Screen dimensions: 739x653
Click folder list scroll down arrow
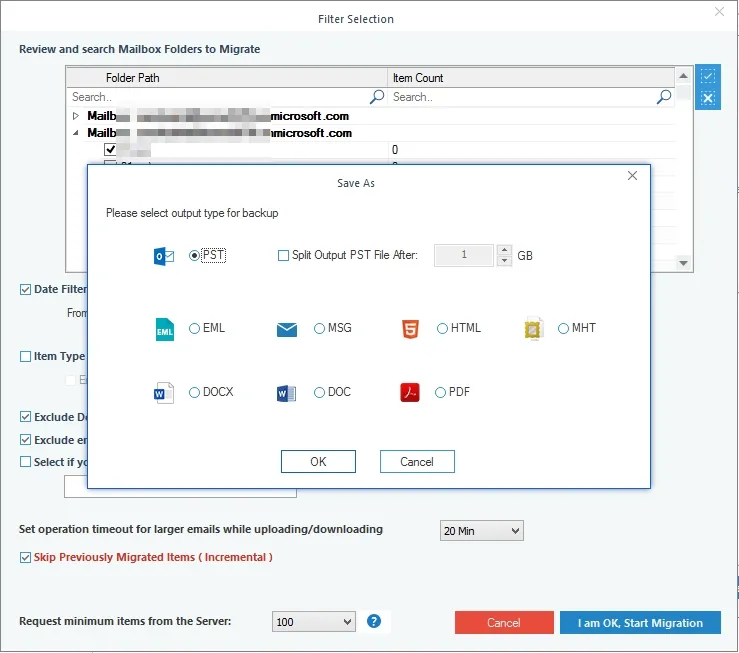(683, 263)
